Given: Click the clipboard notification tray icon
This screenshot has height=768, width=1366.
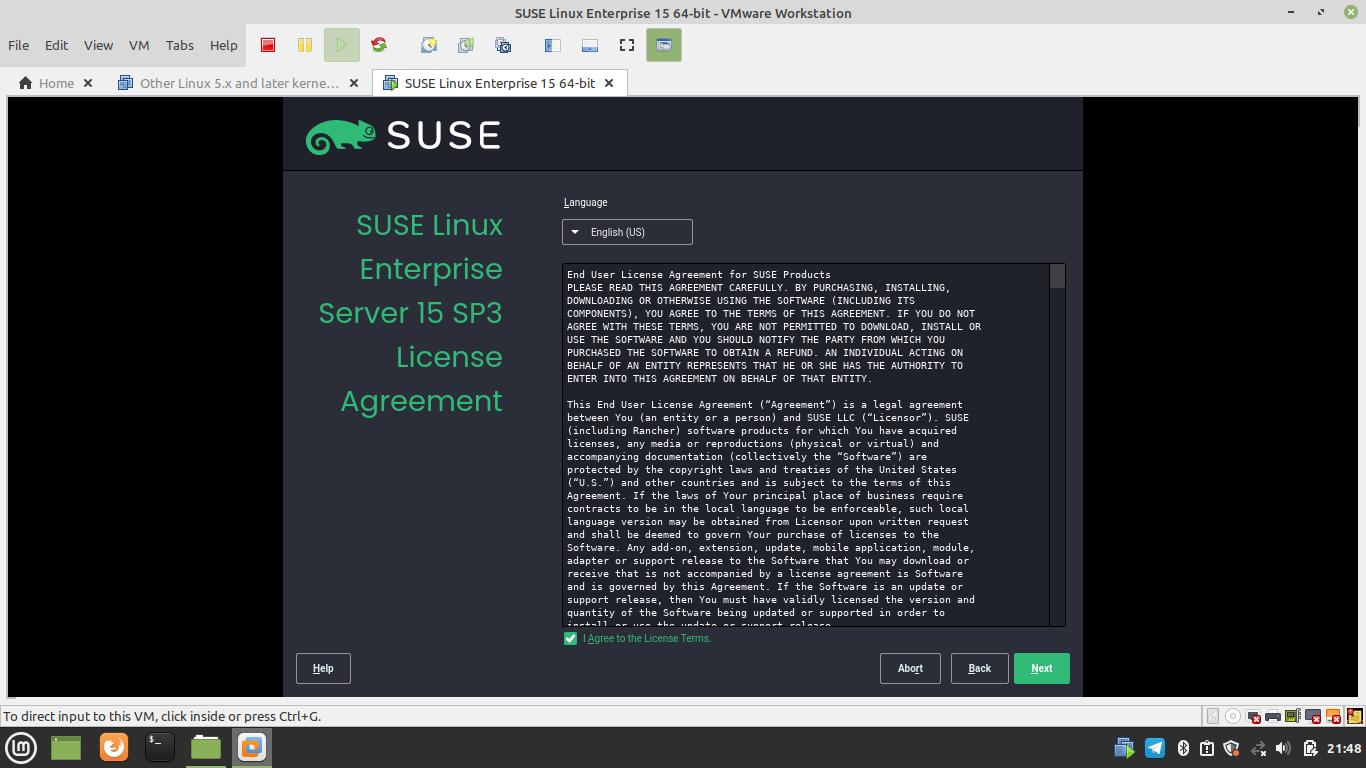Looking at the screenshot, I should coord(1207,747).
